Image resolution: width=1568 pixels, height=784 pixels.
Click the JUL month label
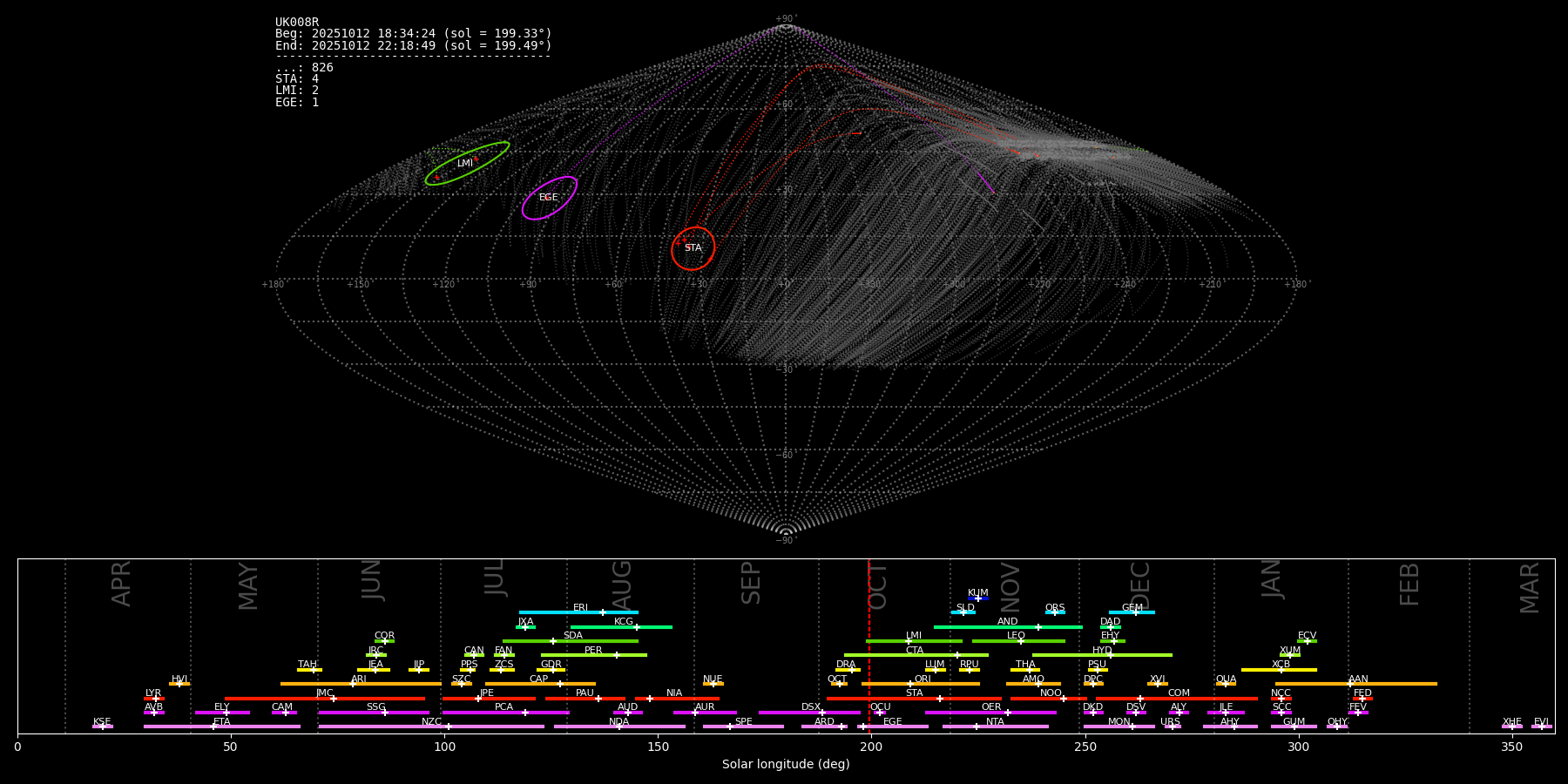click(495, 578)
